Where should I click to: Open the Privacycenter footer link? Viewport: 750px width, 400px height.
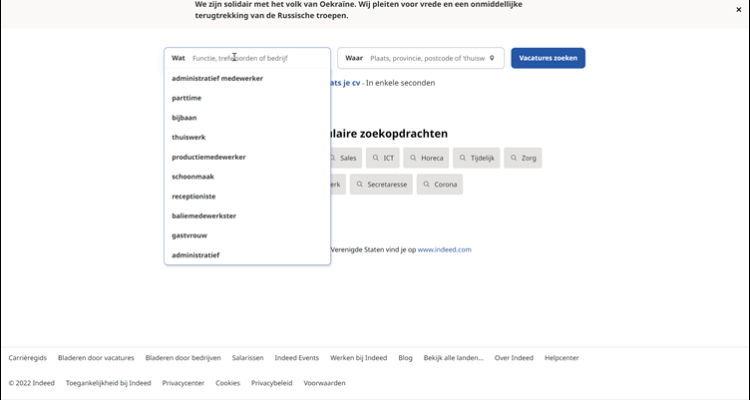coord(183,383)
